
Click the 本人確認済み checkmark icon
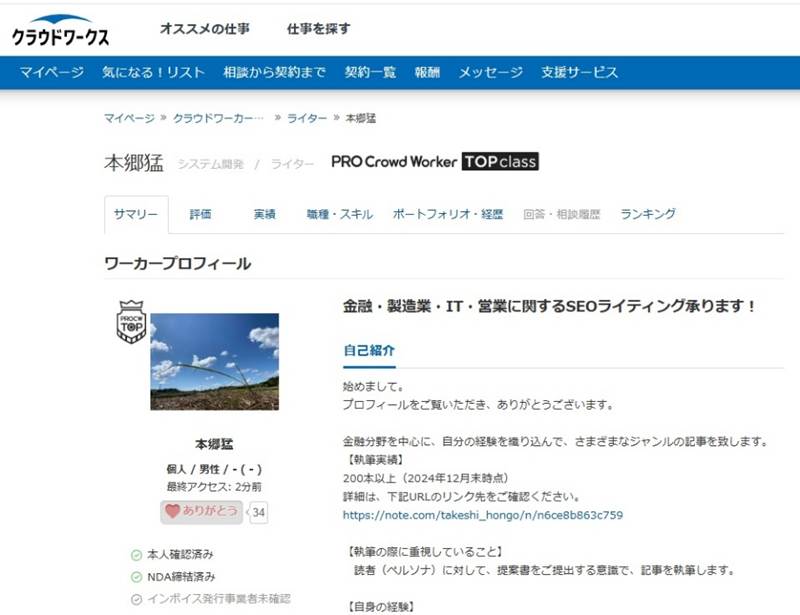[x=136, y=554]
